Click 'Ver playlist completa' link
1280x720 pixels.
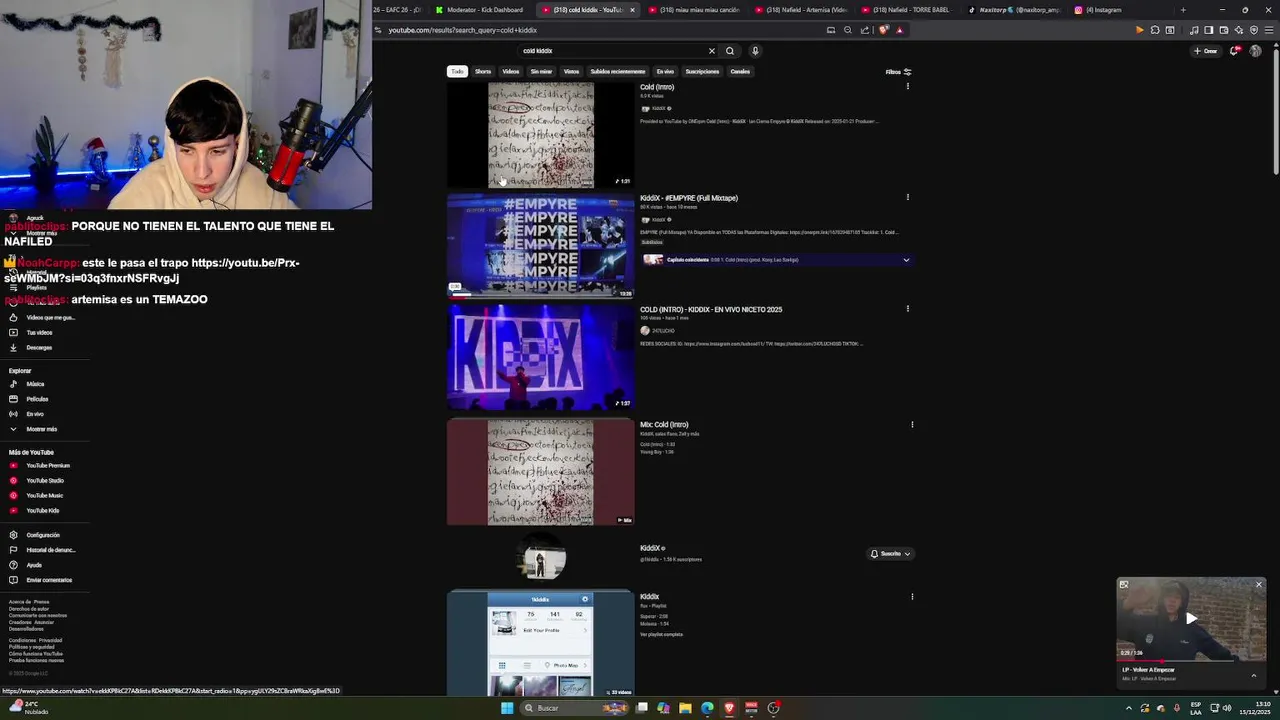click(662, 634)
